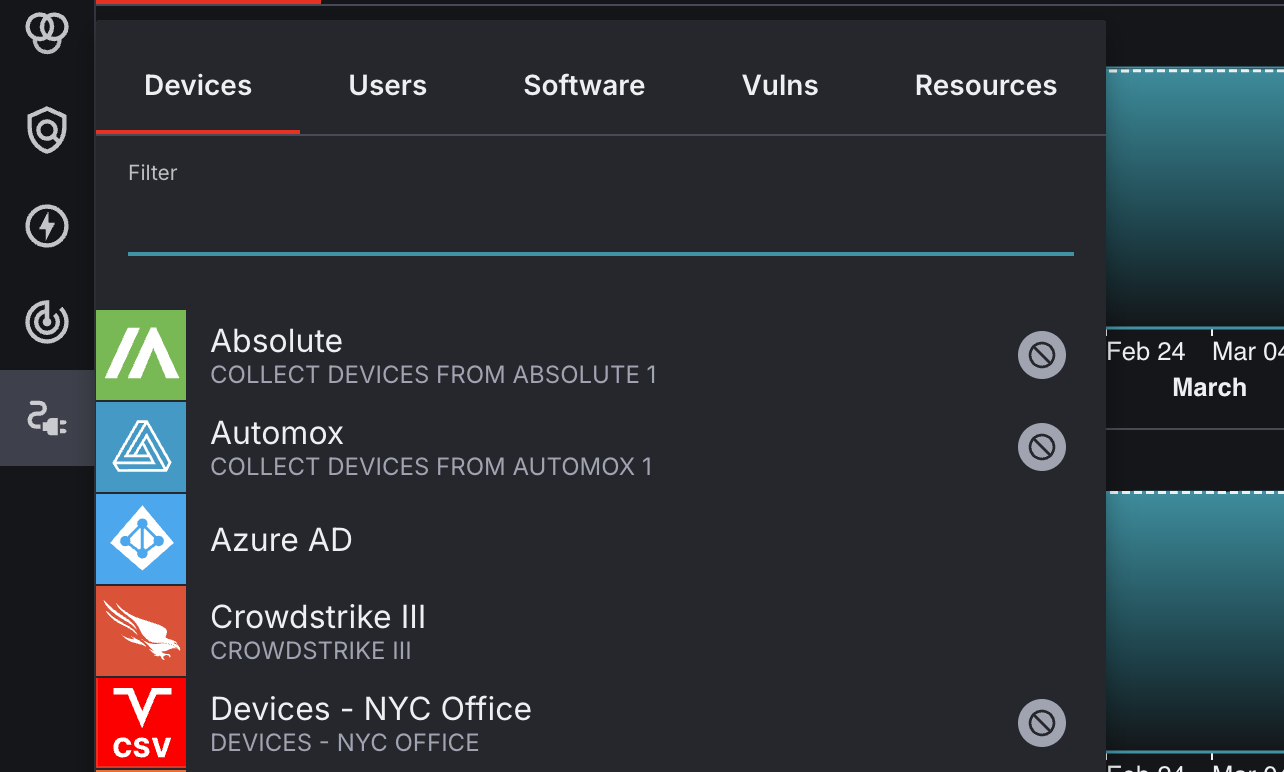Select the Crowdstrike III connector name
Viewport: 1284px width, 772px height.
(318, 617)
